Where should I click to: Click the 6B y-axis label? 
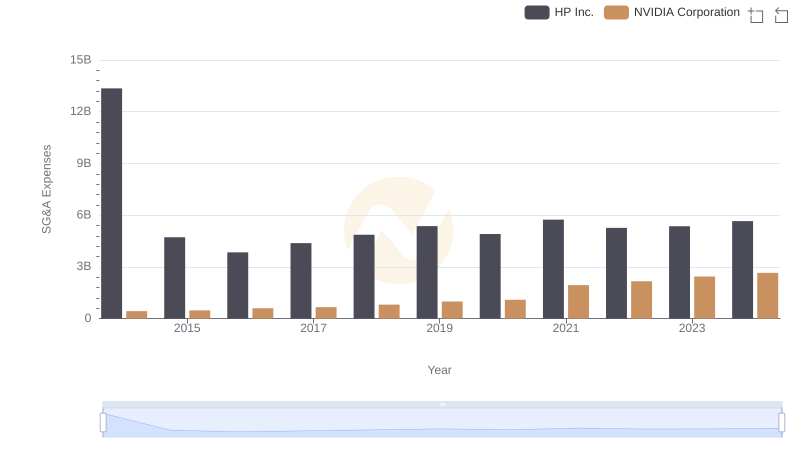[x=84, y=215]
